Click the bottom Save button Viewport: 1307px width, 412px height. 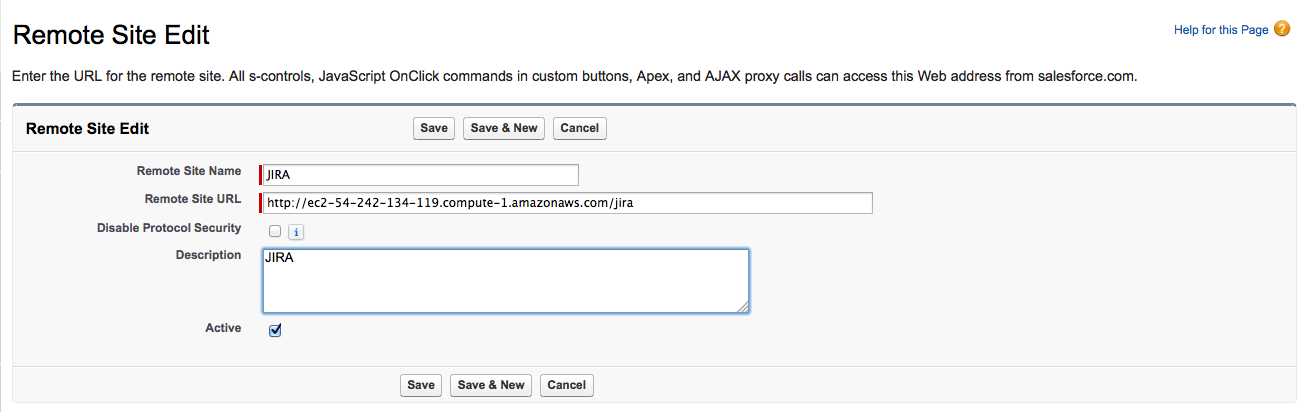click(421, 385)
